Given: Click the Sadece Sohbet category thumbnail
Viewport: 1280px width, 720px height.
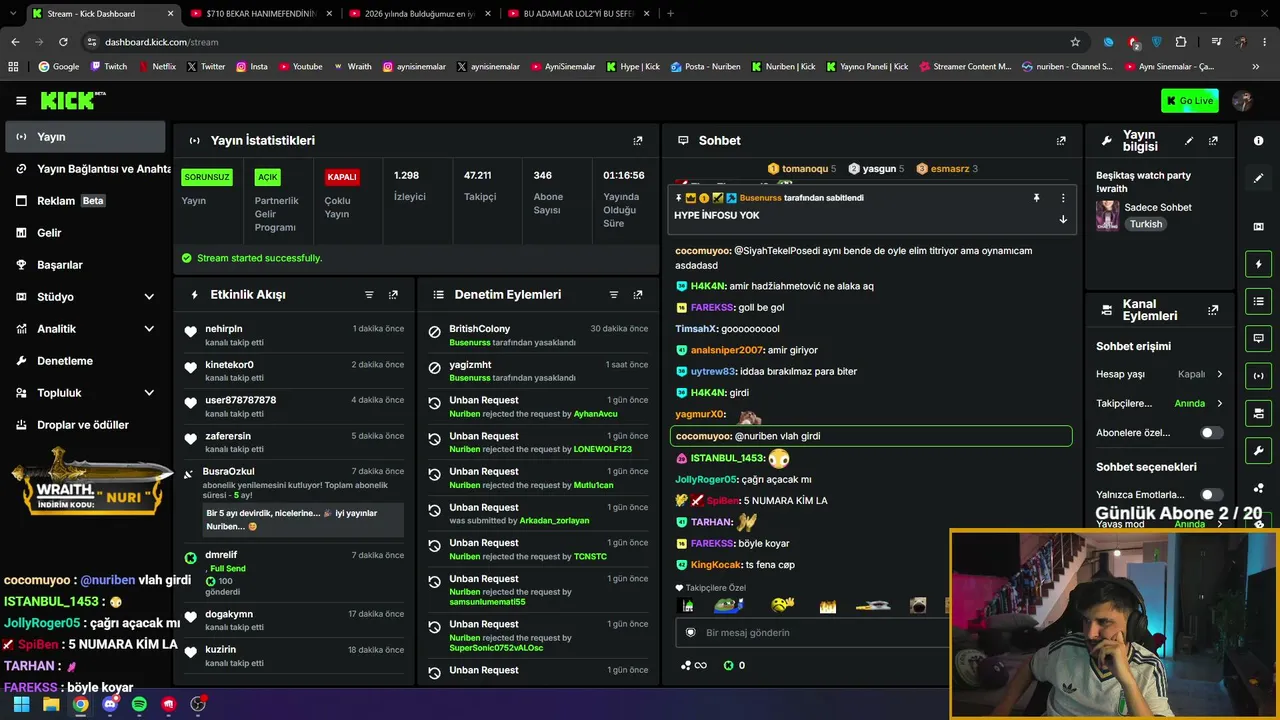Looking at the screenshot, I should tap(1107, 215).
